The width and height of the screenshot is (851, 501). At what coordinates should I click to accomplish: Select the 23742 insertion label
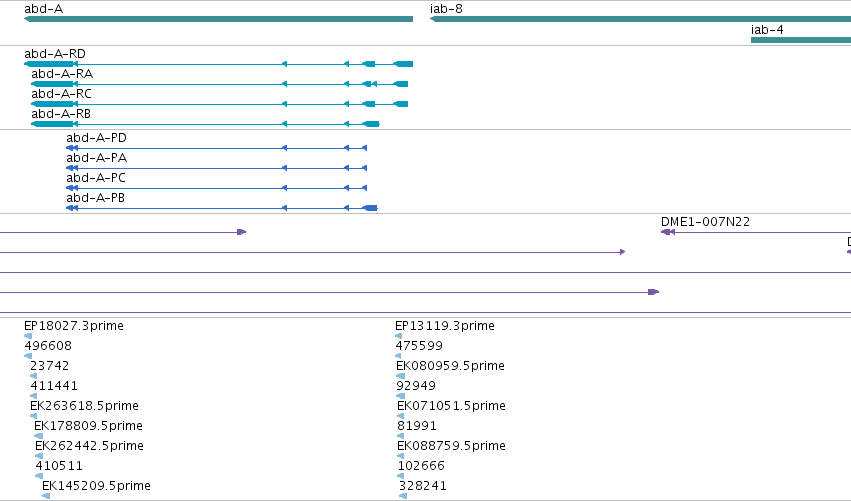pyautogui.click(x=49, y=366)
